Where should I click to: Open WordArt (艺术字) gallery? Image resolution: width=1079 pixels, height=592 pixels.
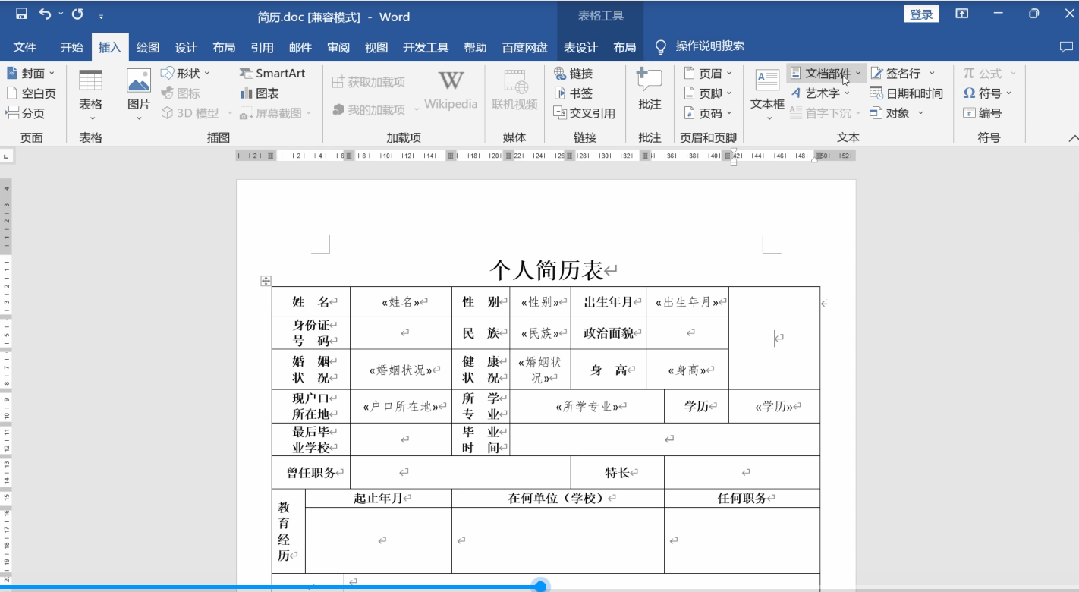pos(820,93)
